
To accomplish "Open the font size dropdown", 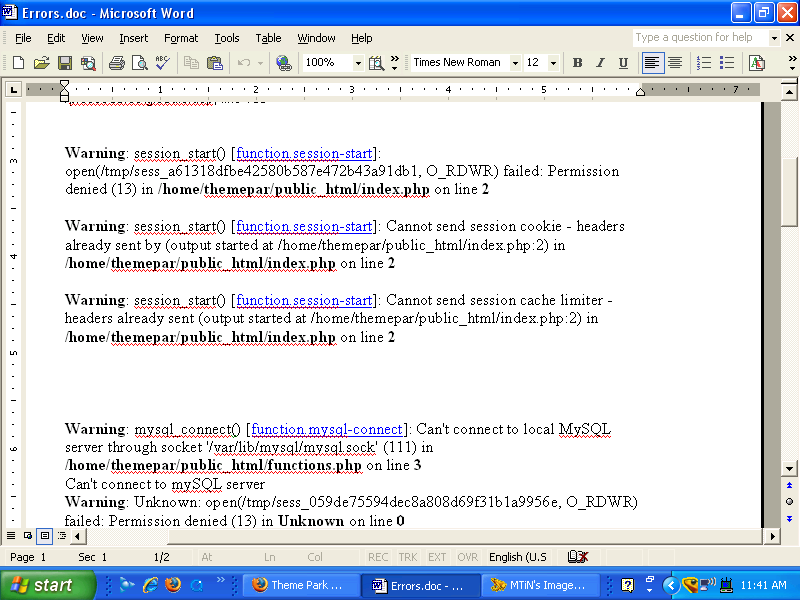I will point(553,63).
